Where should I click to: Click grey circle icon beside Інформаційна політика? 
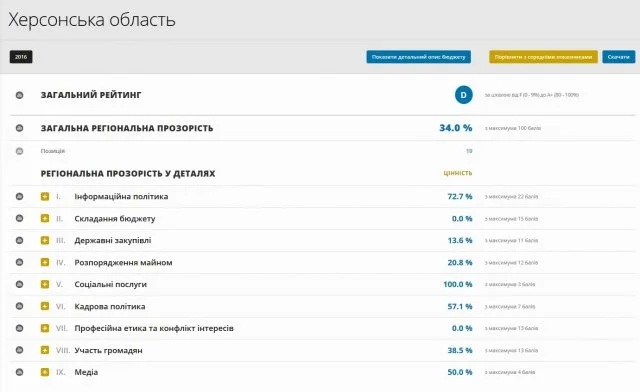tap(19, 196)
